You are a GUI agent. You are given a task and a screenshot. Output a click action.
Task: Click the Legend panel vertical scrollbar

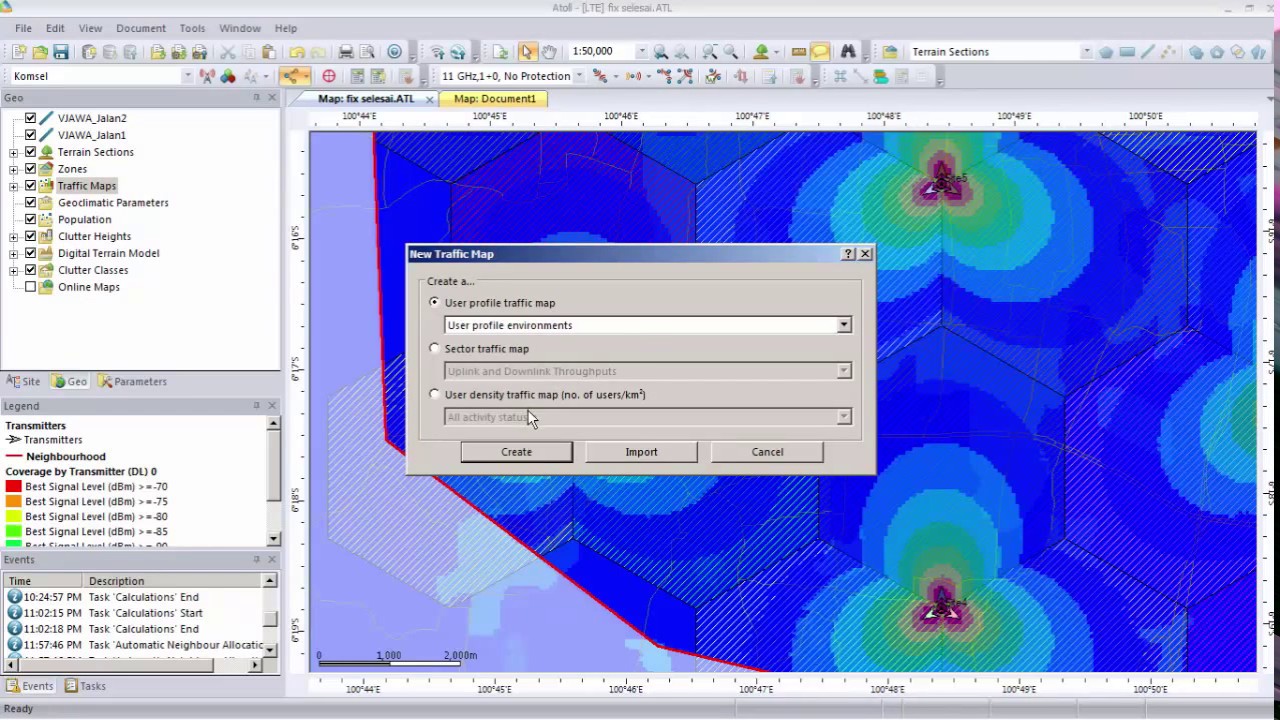273,481
